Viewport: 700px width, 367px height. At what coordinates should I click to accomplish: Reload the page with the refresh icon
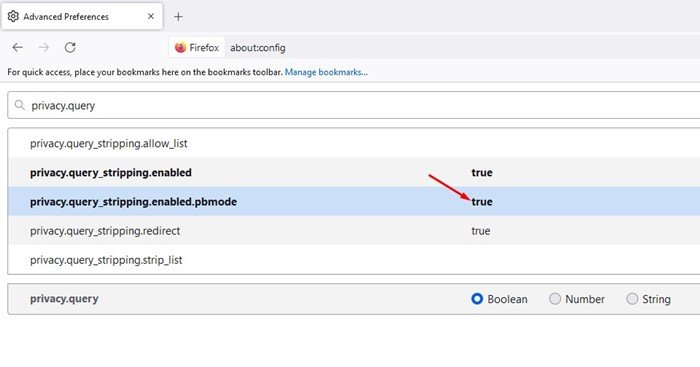70,47
